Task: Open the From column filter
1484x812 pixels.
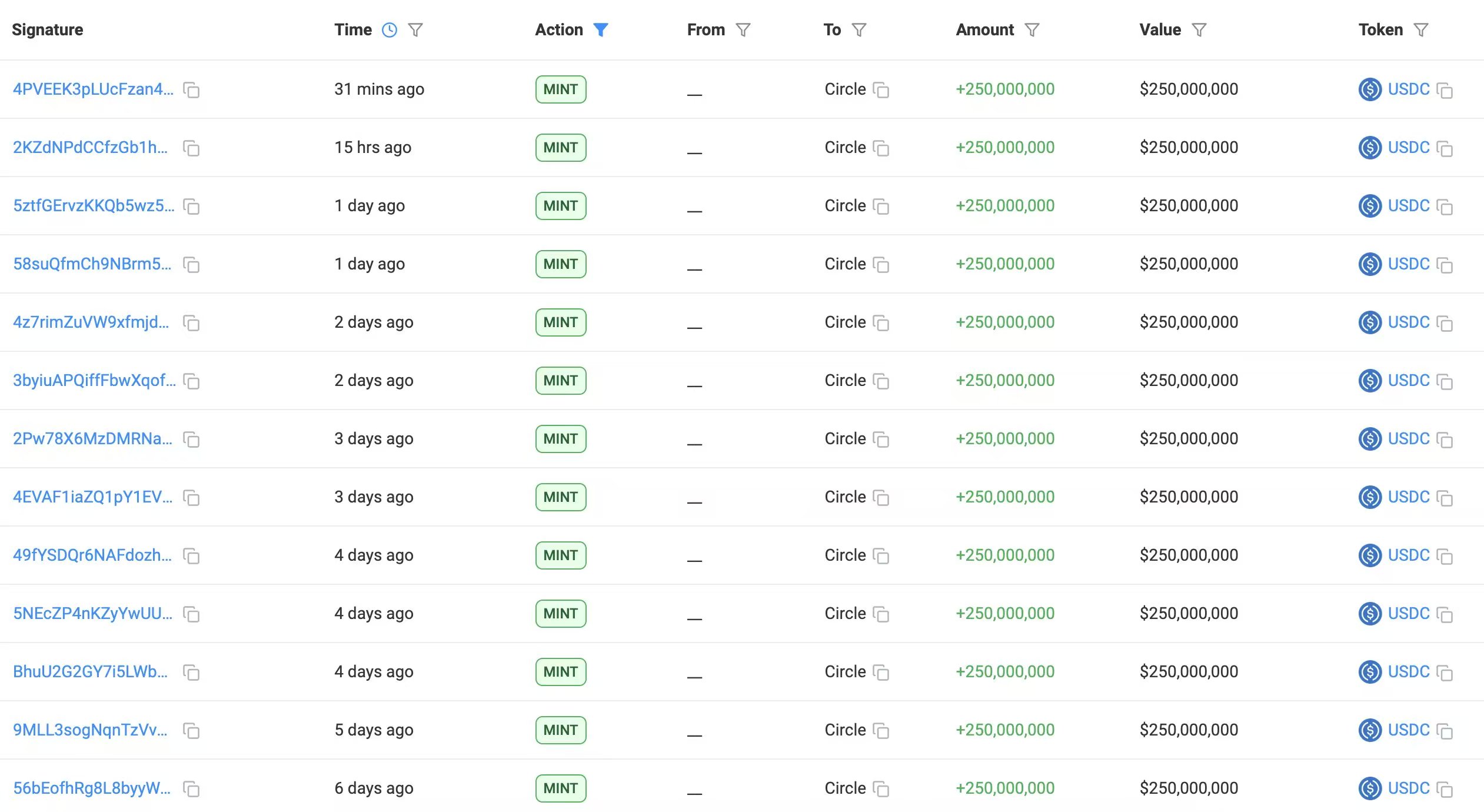Action: tap(743, 30)
